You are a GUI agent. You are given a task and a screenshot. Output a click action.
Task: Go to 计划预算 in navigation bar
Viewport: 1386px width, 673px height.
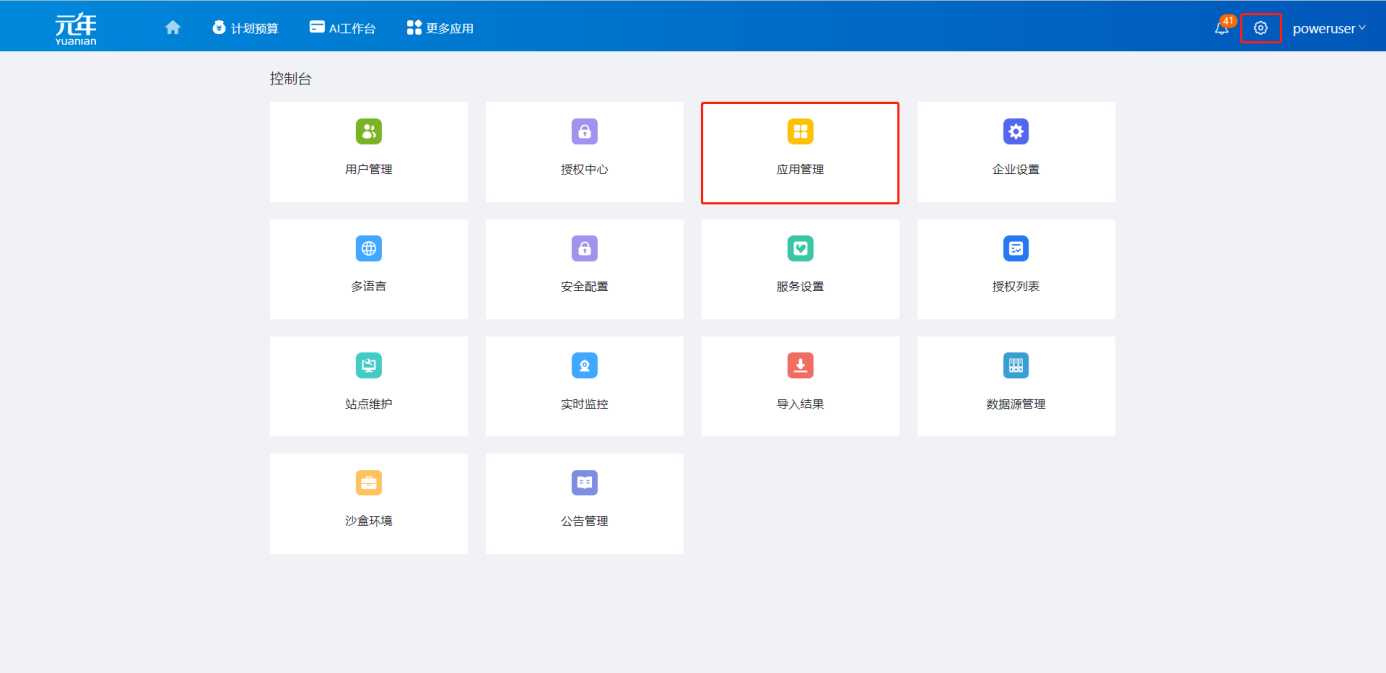tap(245, 28)
